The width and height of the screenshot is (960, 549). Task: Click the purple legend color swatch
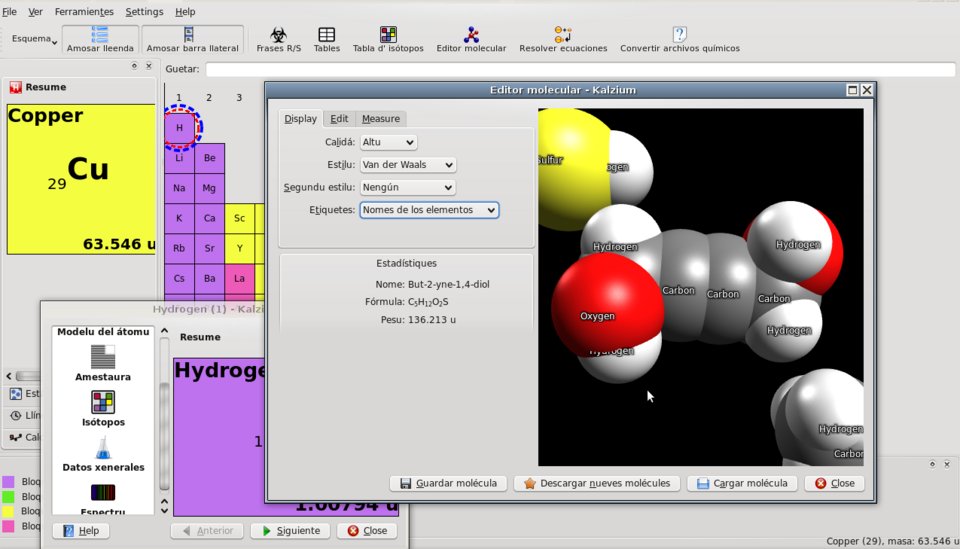(x=8, y=482)
